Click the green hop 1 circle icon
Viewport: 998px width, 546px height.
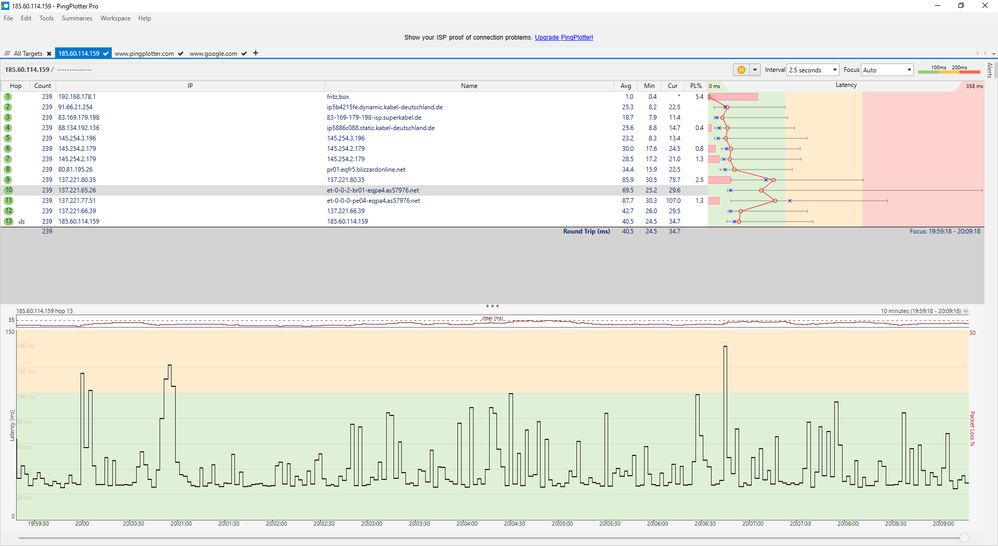pos(7,97)
